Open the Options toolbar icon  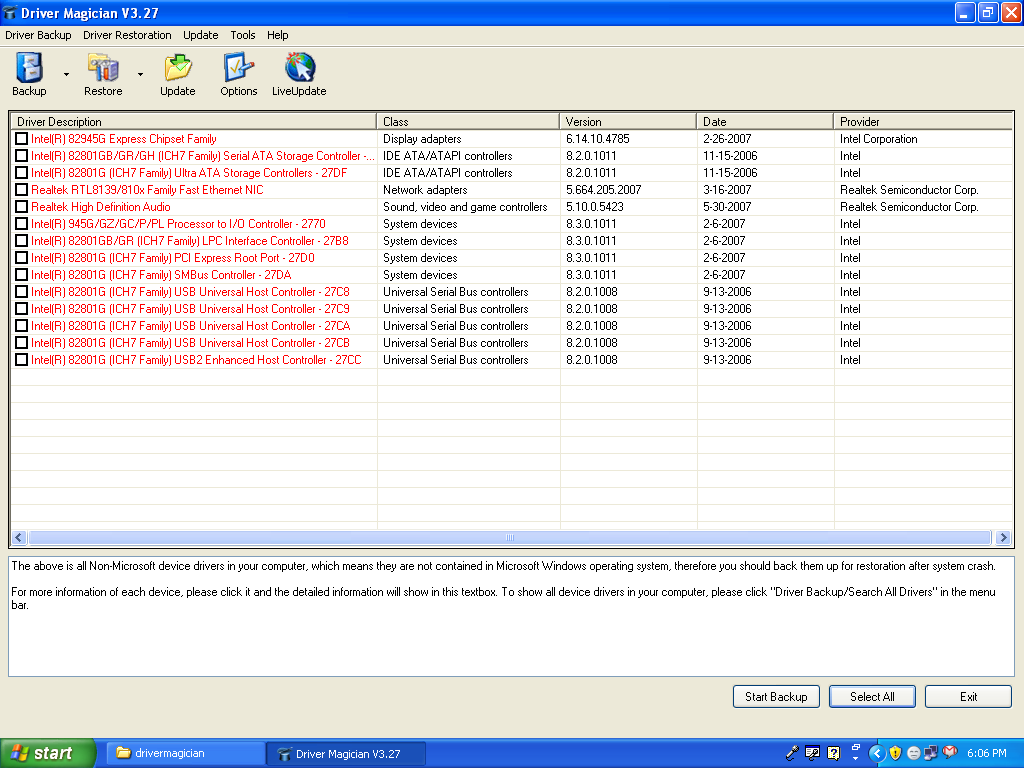pos(238,74)
